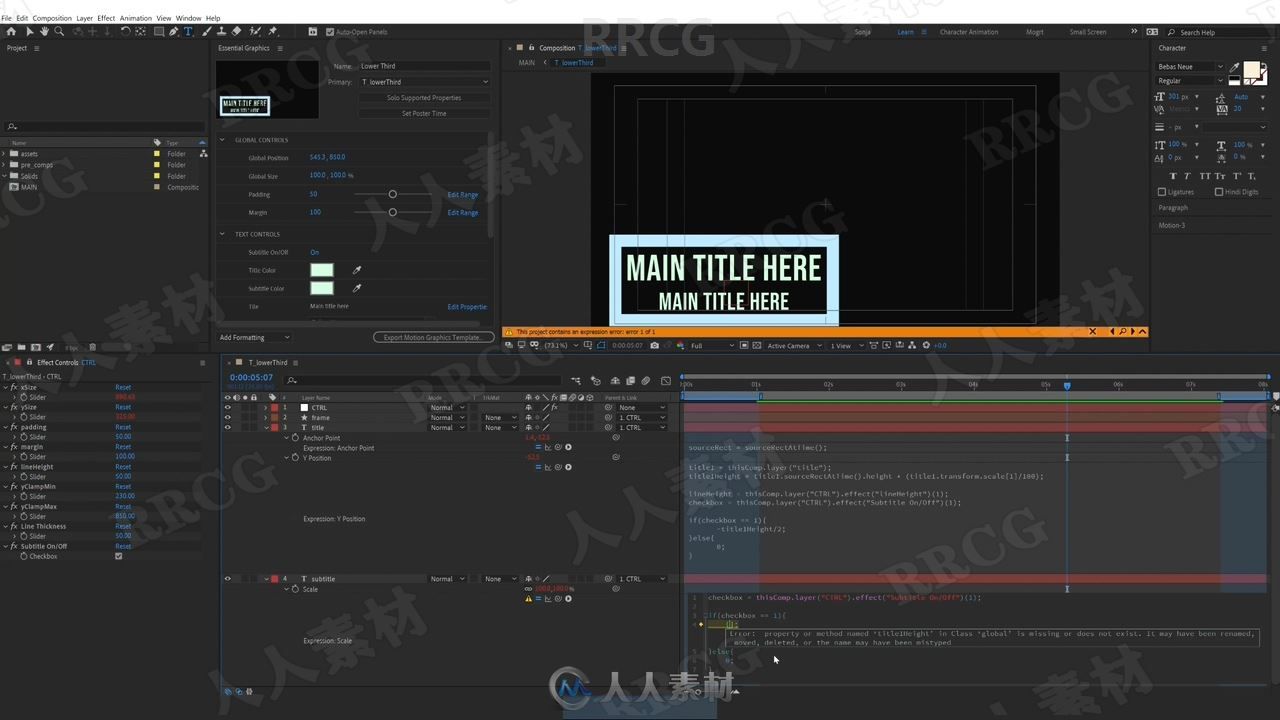Toggle the Hindi Digits checkbox
This screenshot has height=720, width=1280.
tap(1218, 192)
